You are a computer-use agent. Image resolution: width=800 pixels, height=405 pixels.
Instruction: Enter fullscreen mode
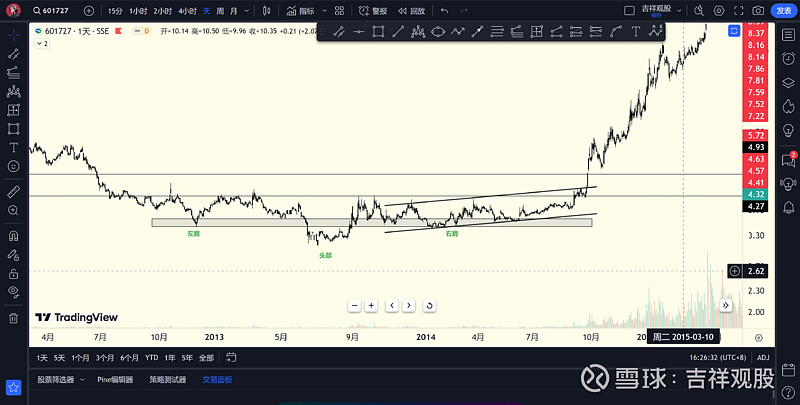point(738,11)
